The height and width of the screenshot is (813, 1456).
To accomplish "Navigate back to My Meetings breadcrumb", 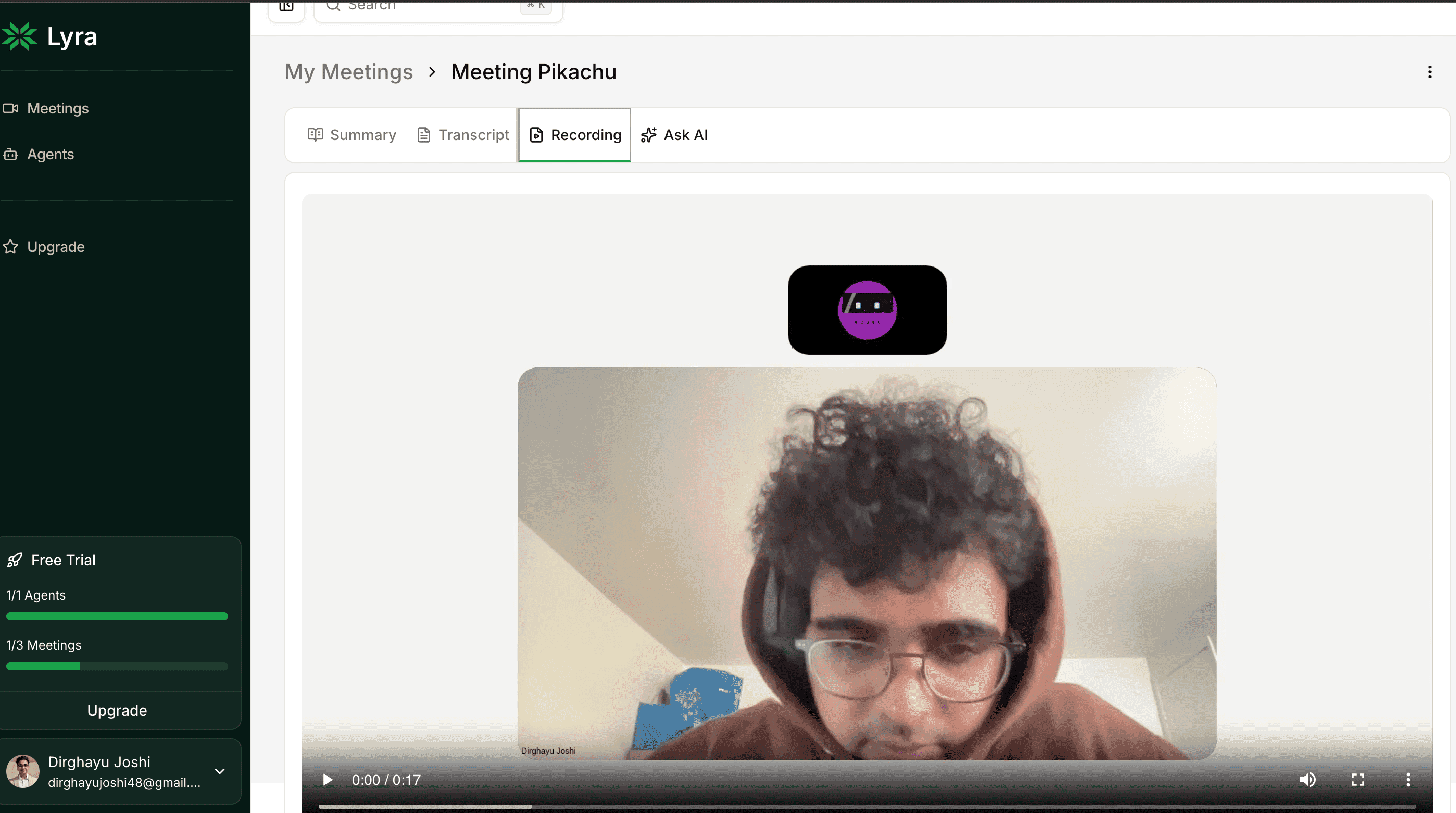I will click(x=348, y=72).
